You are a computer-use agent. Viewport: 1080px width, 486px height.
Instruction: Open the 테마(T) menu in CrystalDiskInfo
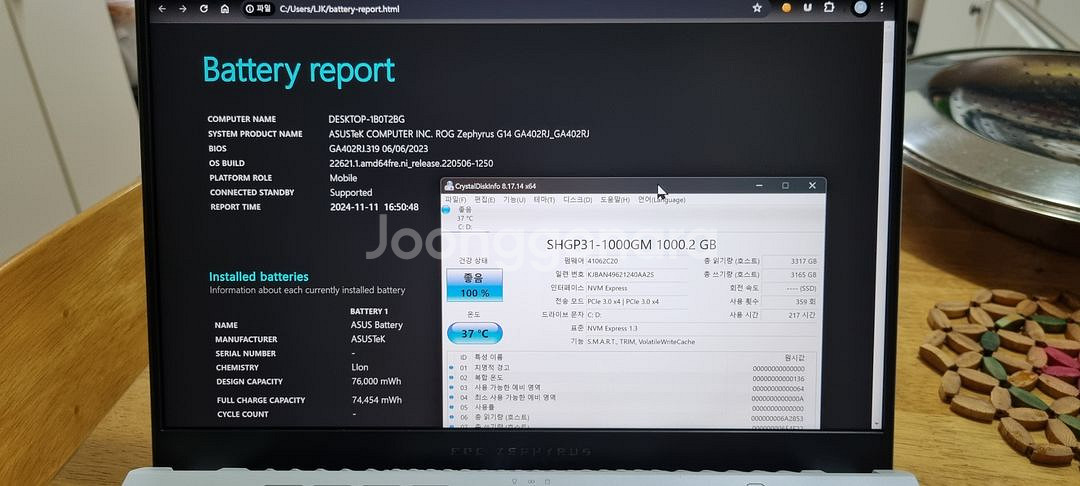coord(544,200)
